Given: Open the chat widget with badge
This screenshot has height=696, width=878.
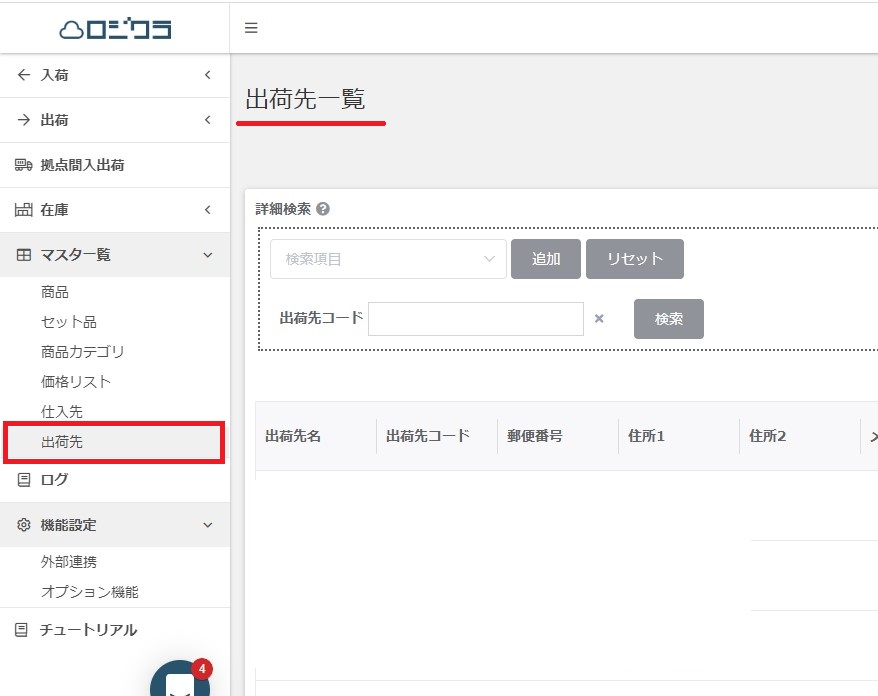Looking at the screenshot, I should [x=180, y=684].
